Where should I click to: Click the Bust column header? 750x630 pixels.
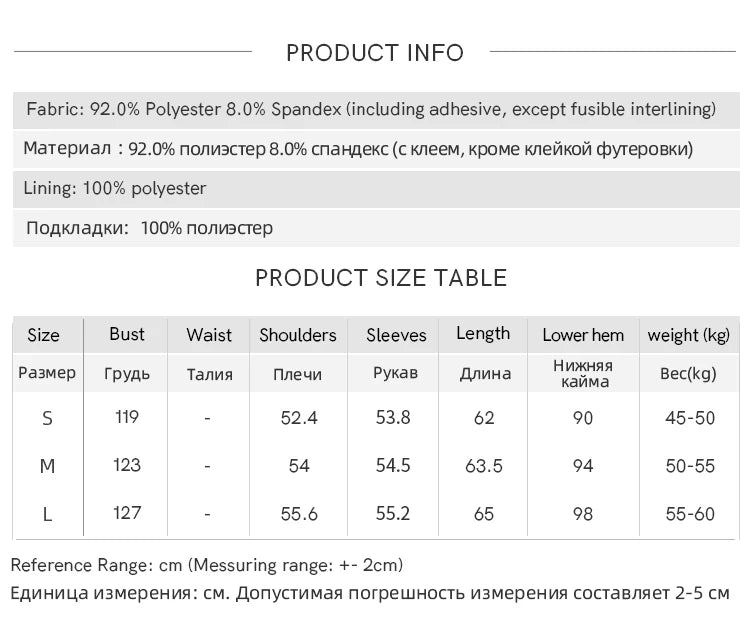[x=127, y=334]
